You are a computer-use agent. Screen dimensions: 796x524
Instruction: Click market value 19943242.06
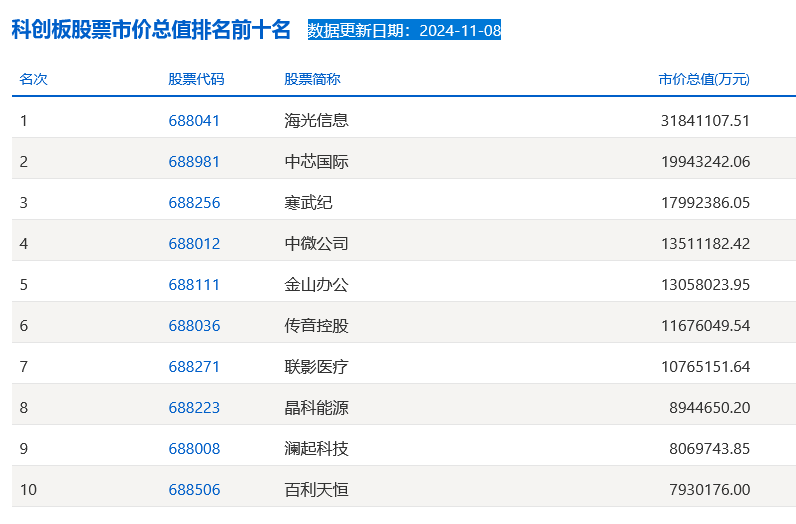[705, 162]
